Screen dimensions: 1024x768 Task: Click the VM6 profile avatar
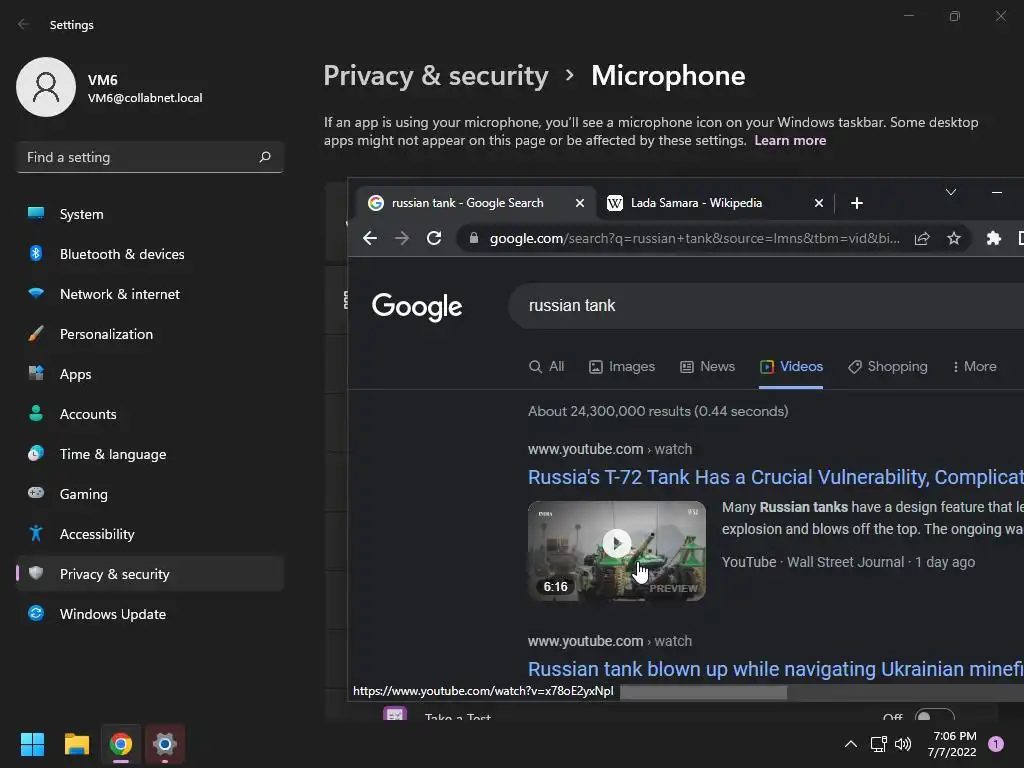click(x=46, y=87)
